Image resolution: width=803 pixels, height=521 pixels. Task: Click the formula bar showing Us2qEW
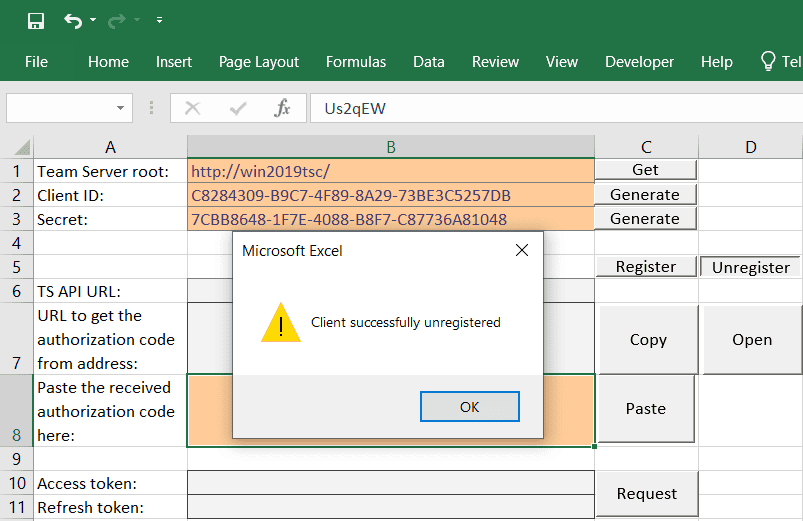click(556, 108)
